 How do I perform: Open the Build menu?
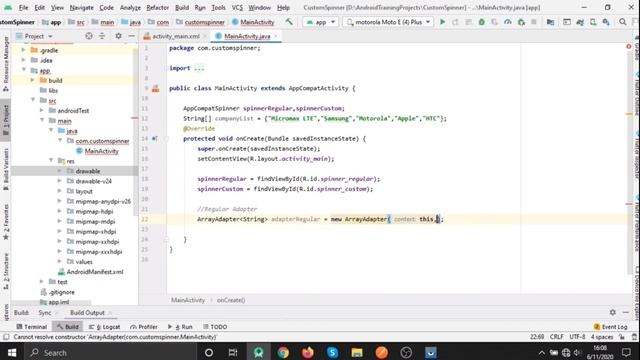(x=182, y=7)
